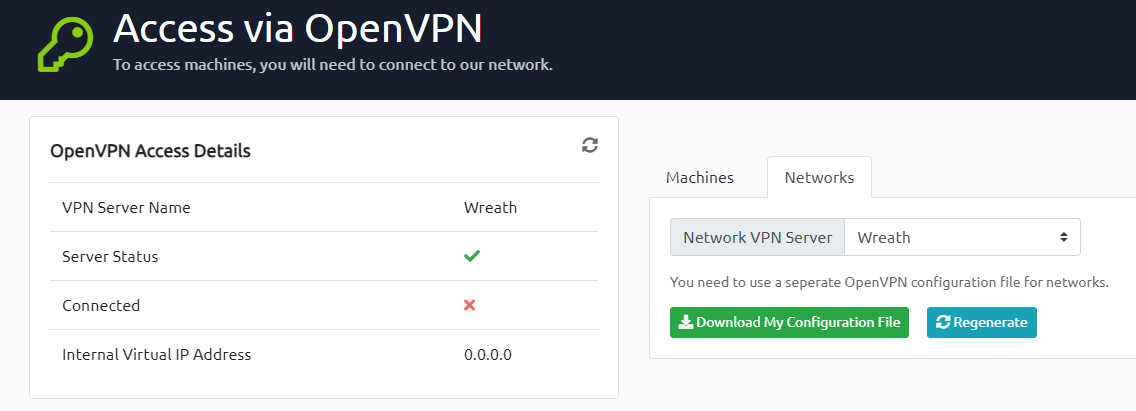Click the sync icon on Regenerate button

click(943, 323)
